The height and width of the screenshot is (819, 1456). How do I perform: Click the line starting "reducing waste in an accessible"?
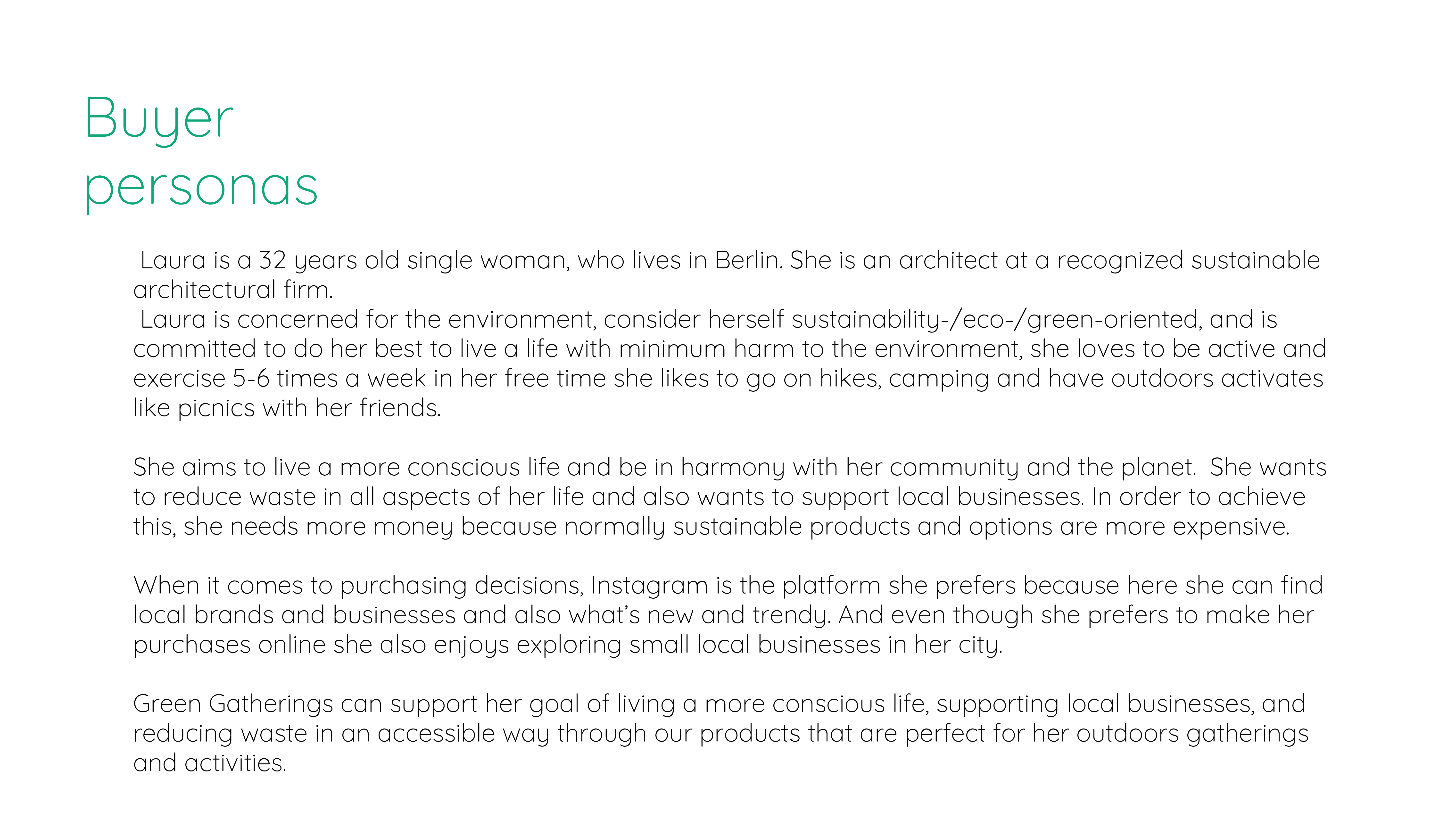[721, 734]
